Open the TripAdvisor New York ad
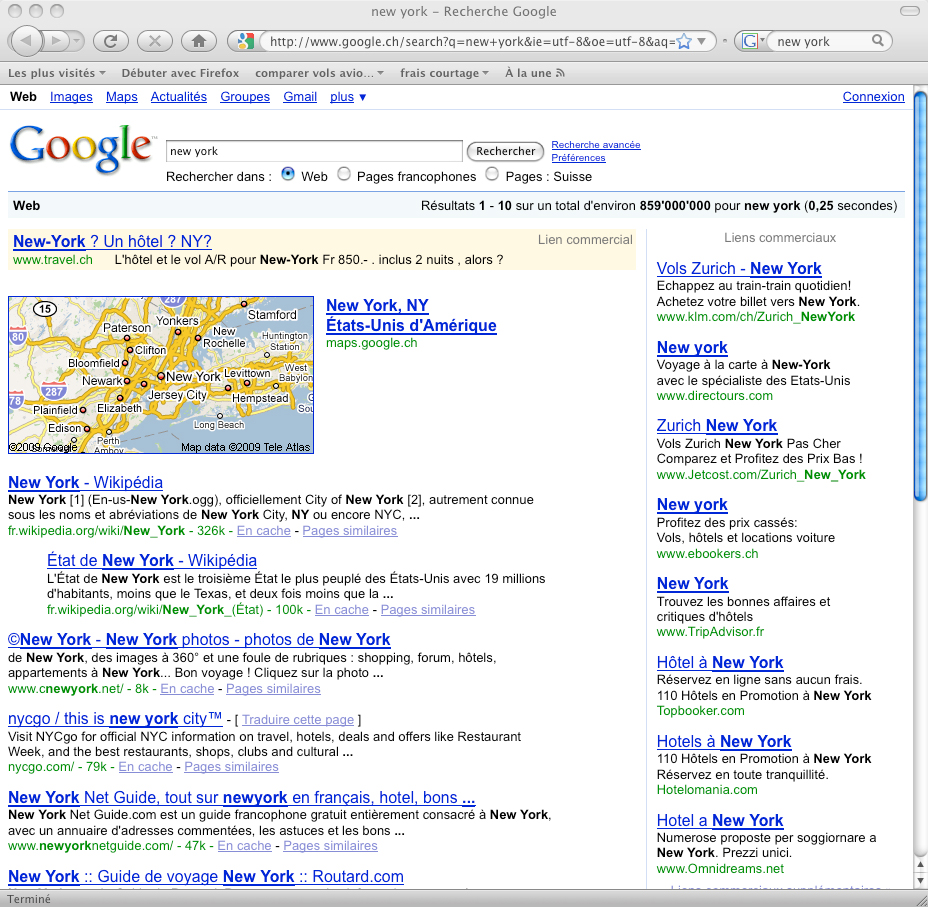Viewport: 928px width, 907px height. pos(692,583)
